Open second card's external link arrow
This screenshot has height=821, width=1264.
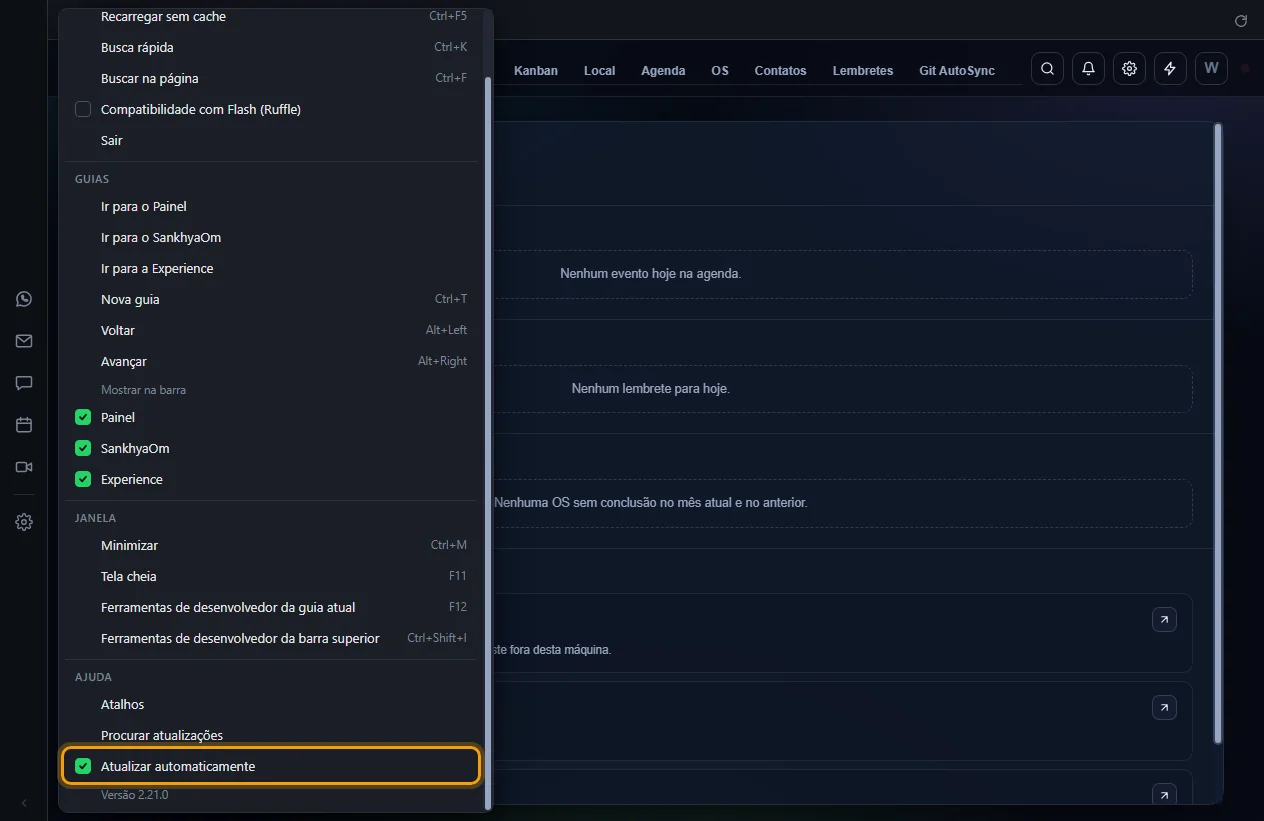(1164, 708)
